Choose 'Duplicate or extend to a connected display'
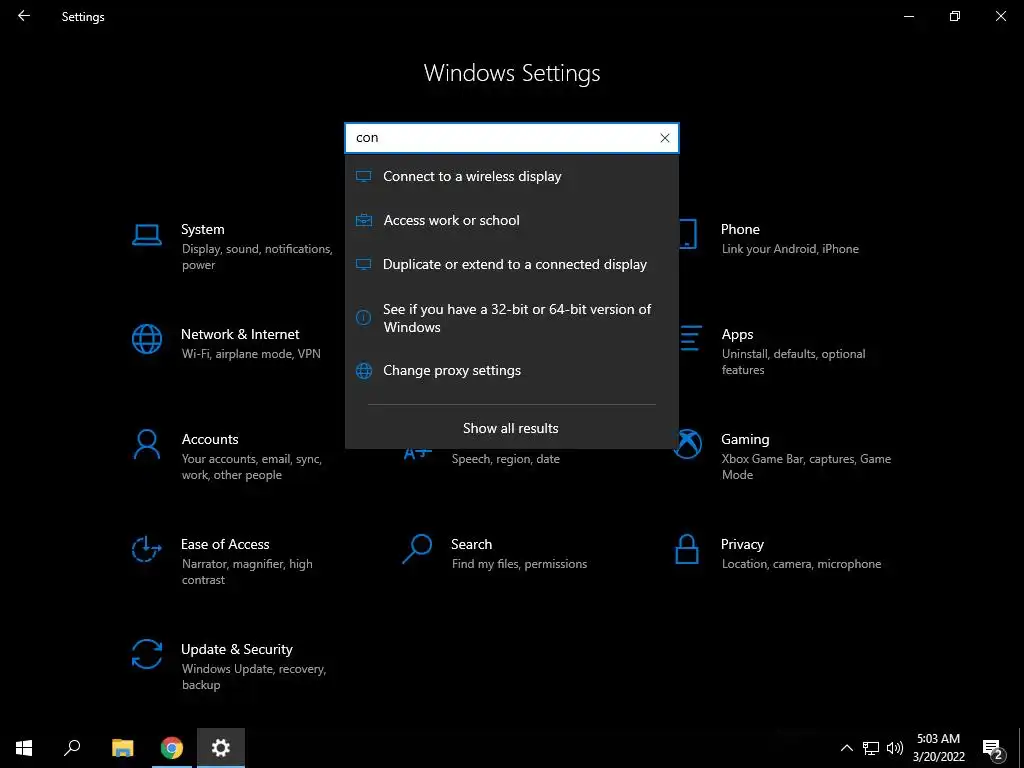1024x768 pixels. pos(511,264)
